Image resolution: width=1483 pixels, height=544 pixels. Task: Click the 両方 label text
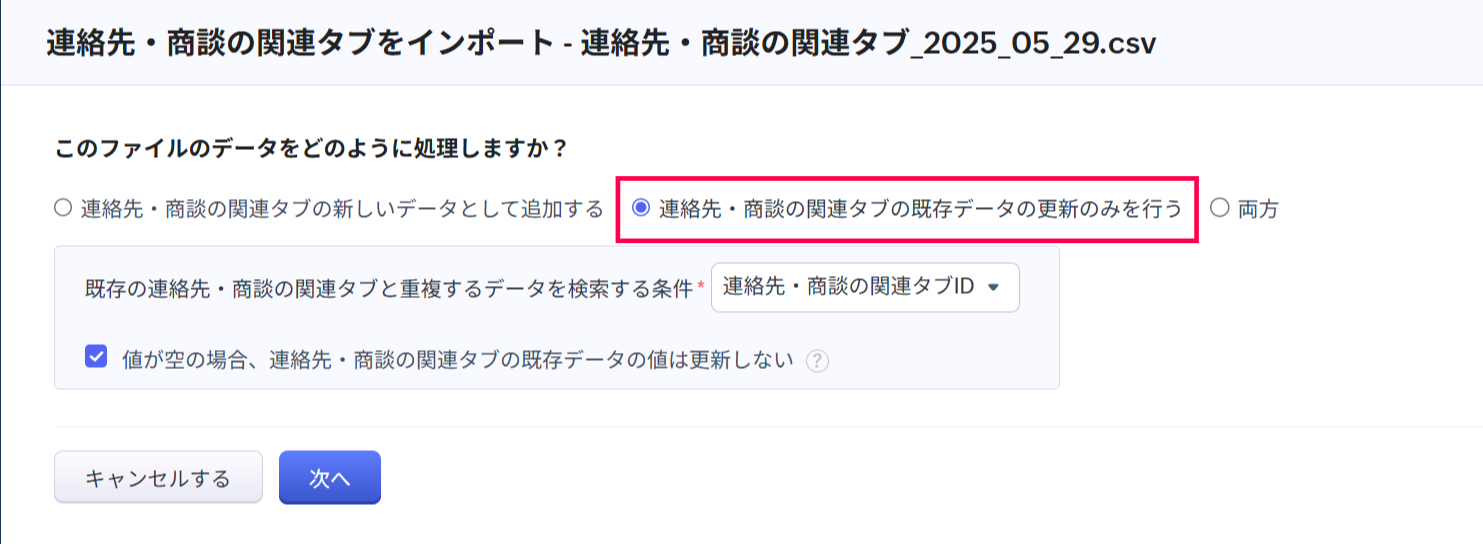[1258, 210]
